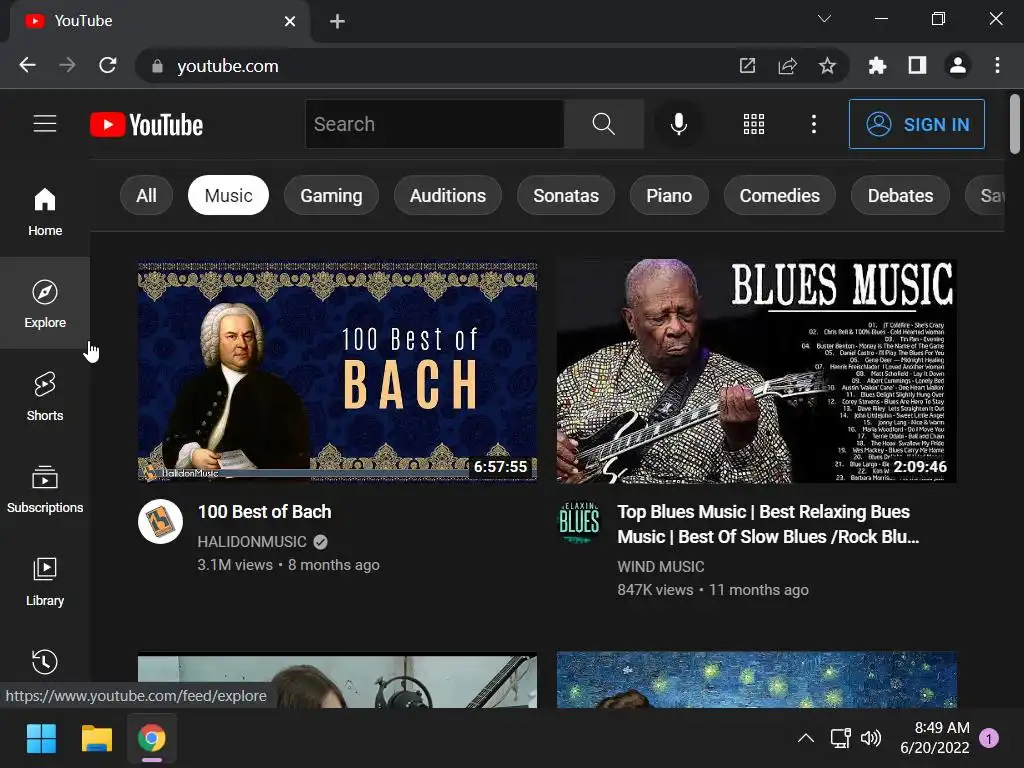Screen dimensions: 1024x768
Task: Open notification badge in taskbar
Action: tap(989, 738)
